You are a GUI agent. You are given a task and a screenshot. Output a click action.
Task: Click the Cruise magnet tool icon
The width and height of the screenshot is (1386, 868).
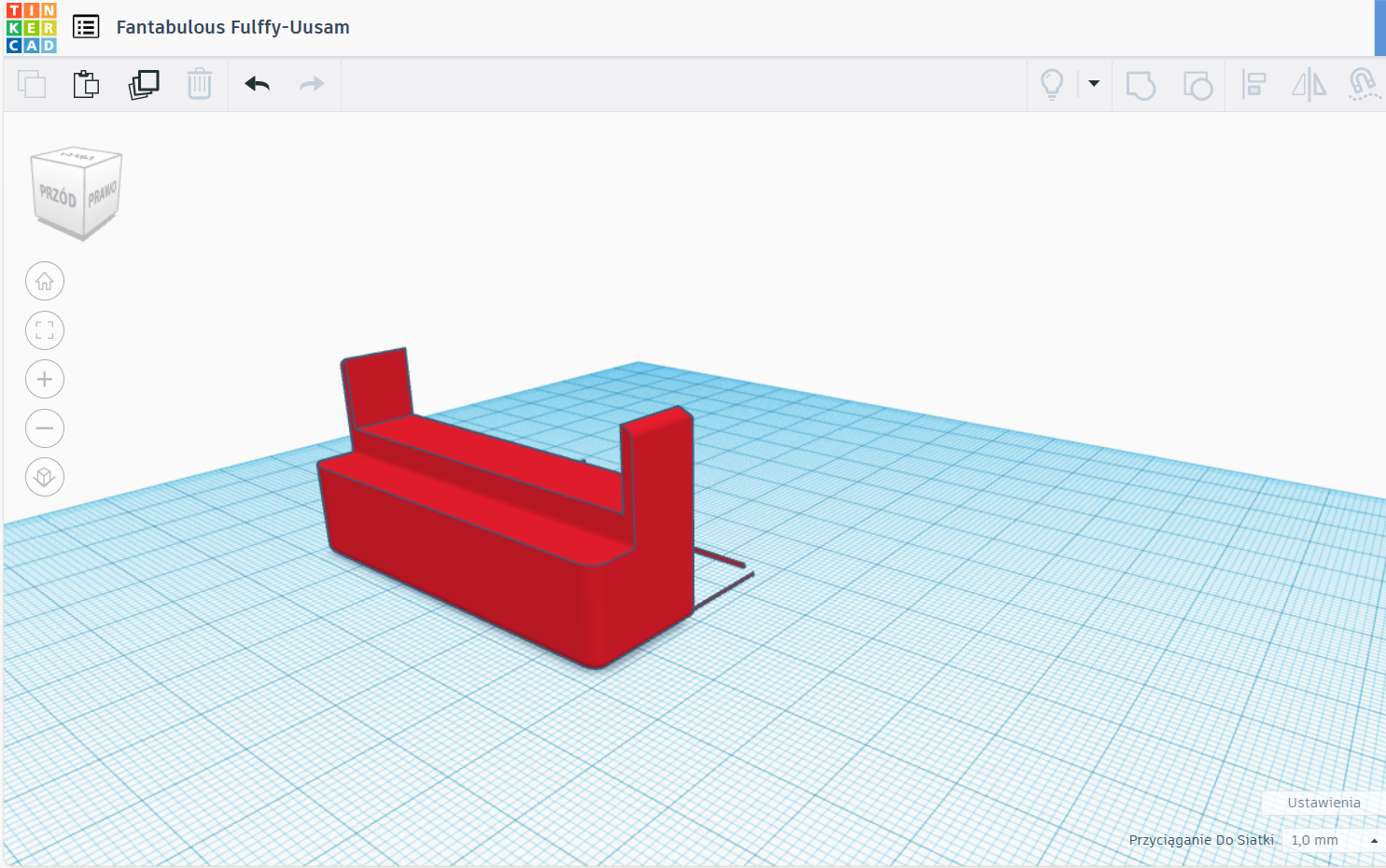click(1364, 84)
